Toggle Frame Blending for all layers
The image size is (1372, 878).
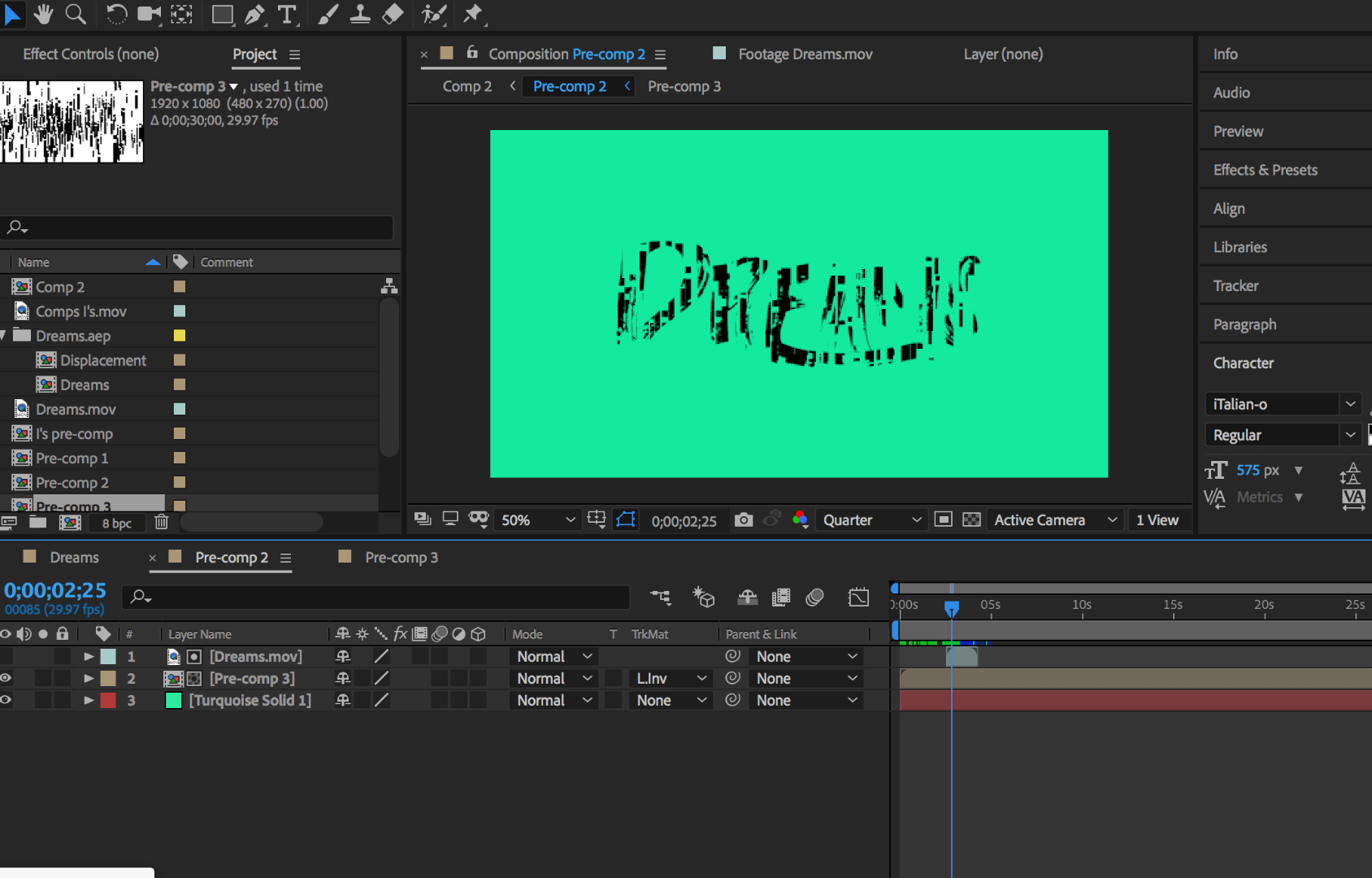780,598
